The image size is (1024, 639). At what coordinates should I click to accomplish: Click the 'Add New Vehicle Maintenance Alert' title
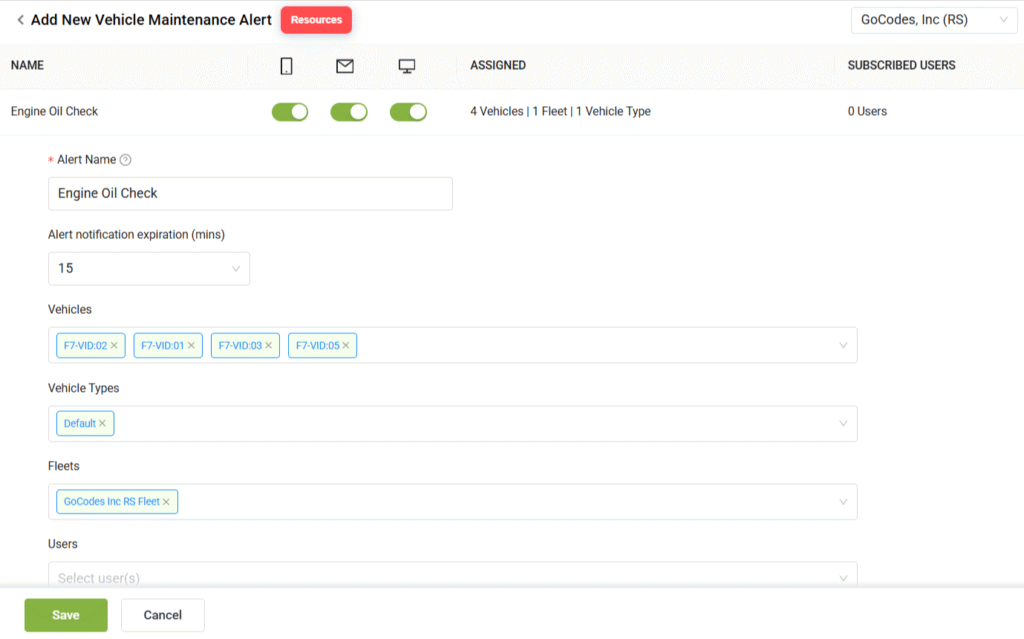(151, 20)
